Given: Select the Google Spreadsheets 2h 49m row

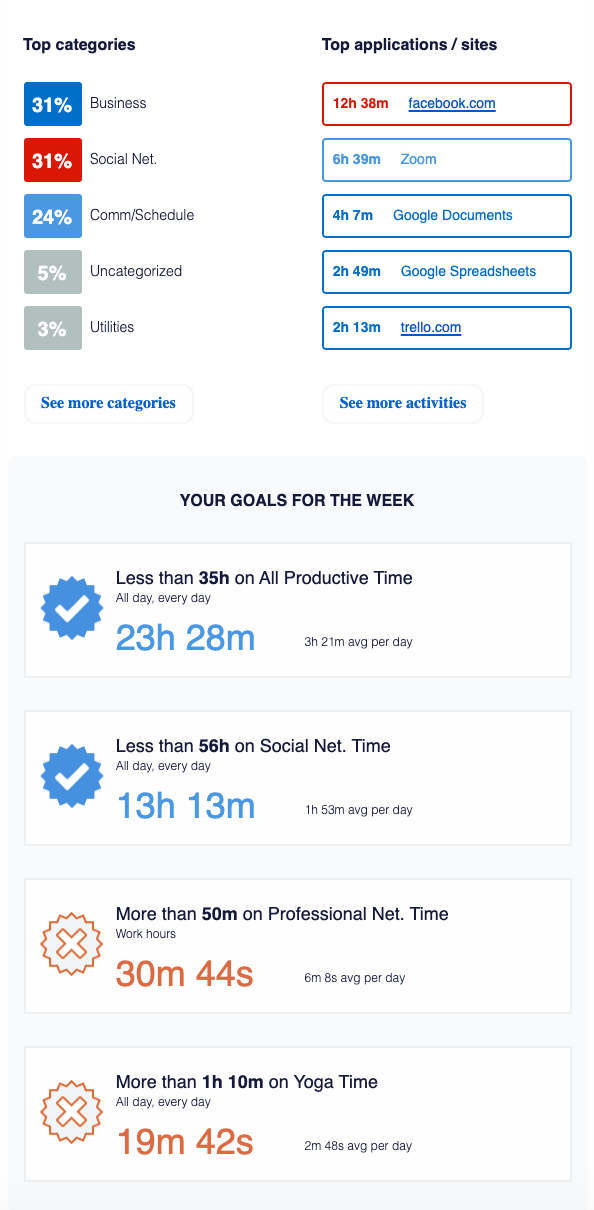Looking at the screenshot, I should 447,272.
